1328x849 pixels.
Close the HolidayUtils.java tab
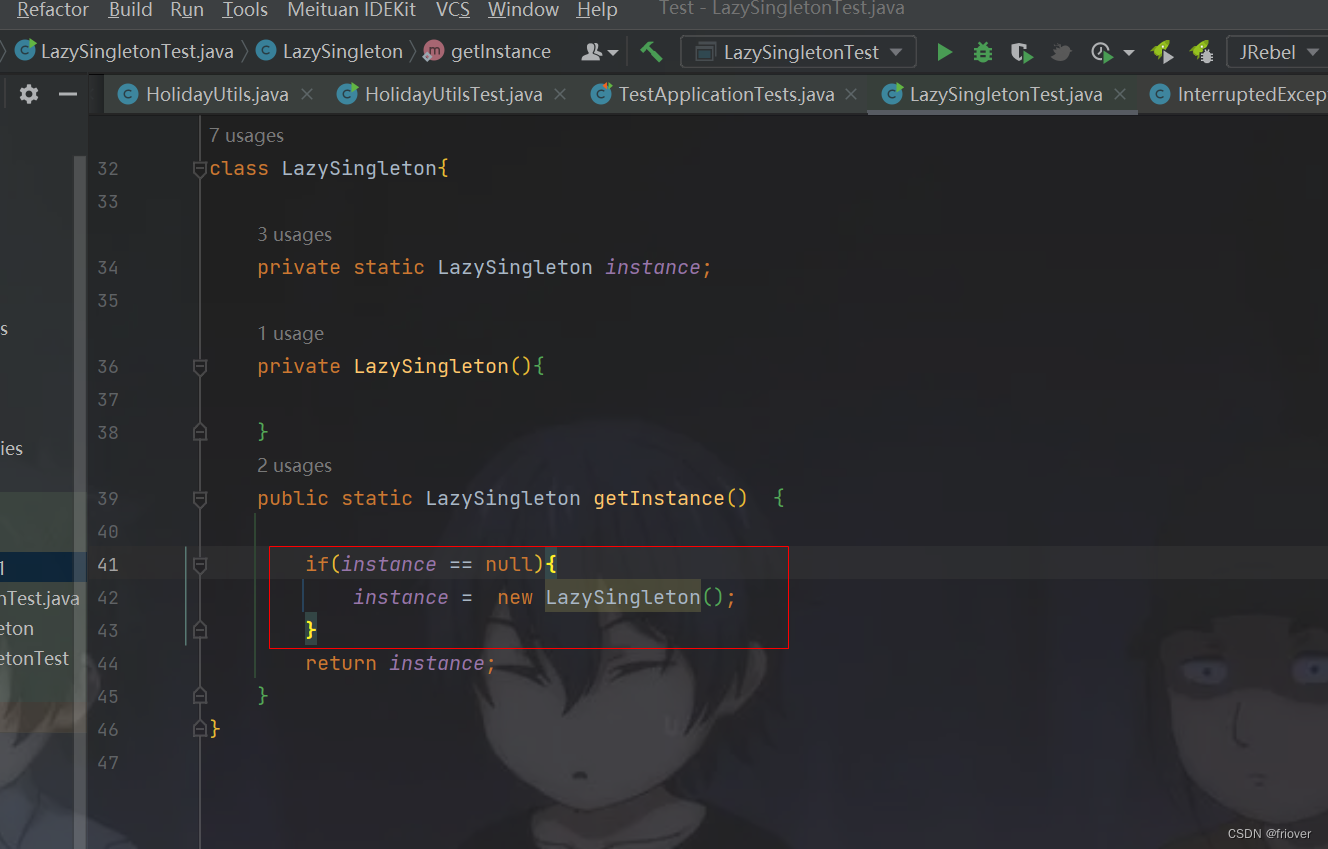tap(307, 94)
